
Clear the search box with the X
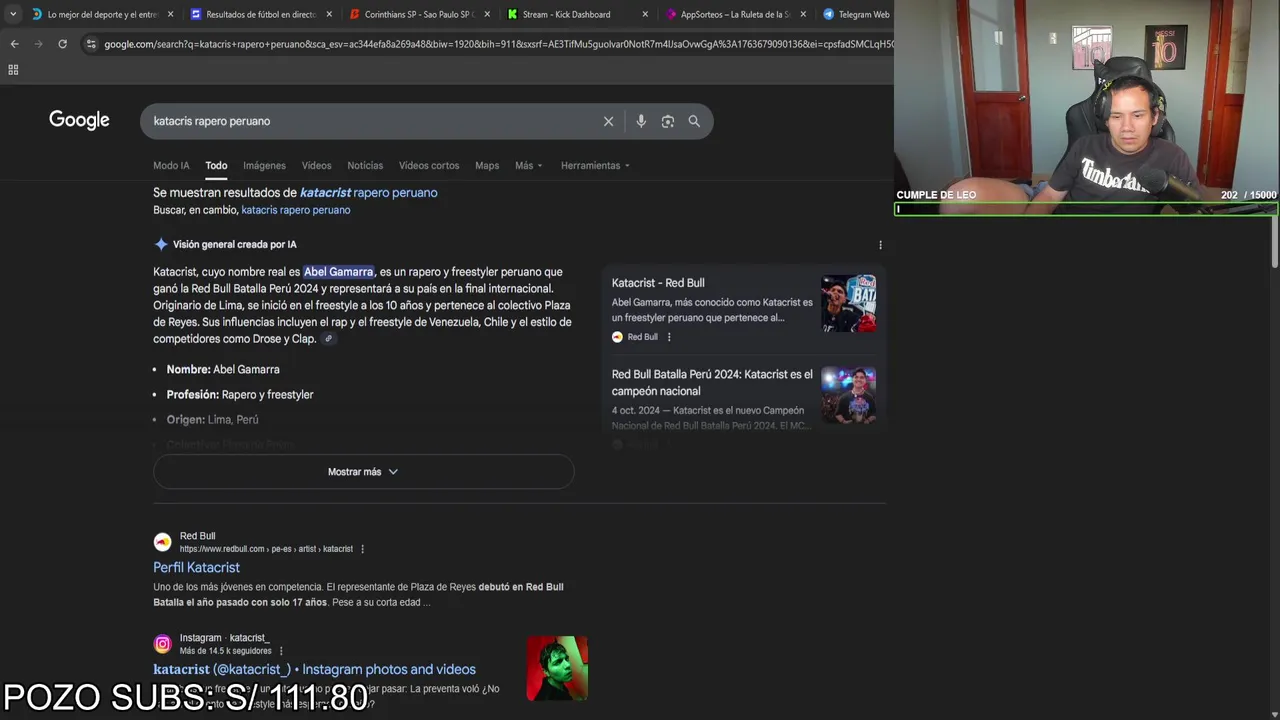(x=608, y=121)
